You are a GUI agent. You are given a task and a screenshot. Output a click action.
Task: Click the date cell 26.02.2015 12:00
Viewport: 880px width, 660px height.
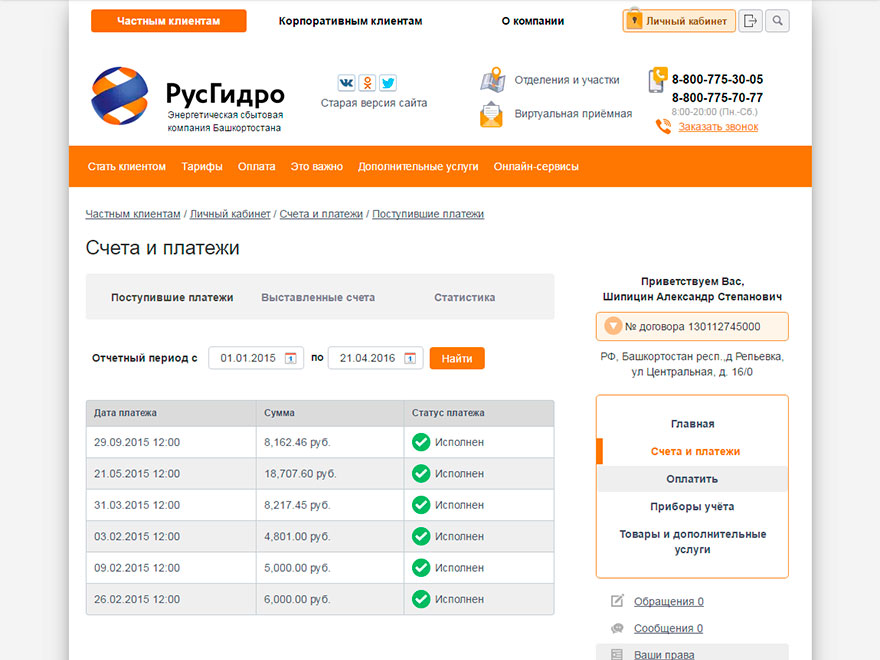[x=137, y=599]
